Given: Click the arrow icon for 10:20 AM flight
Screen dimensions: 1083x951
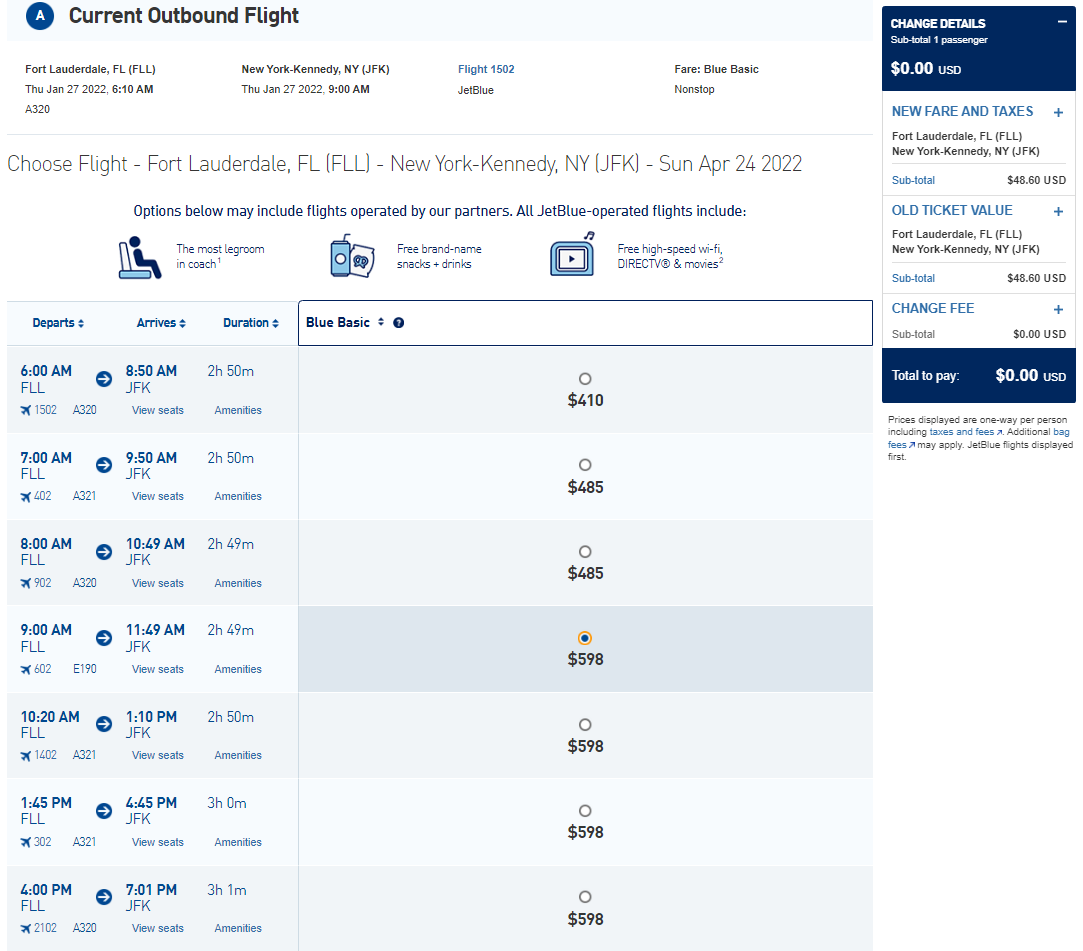Looking at the screenshot, I should (x=104, y=724).
